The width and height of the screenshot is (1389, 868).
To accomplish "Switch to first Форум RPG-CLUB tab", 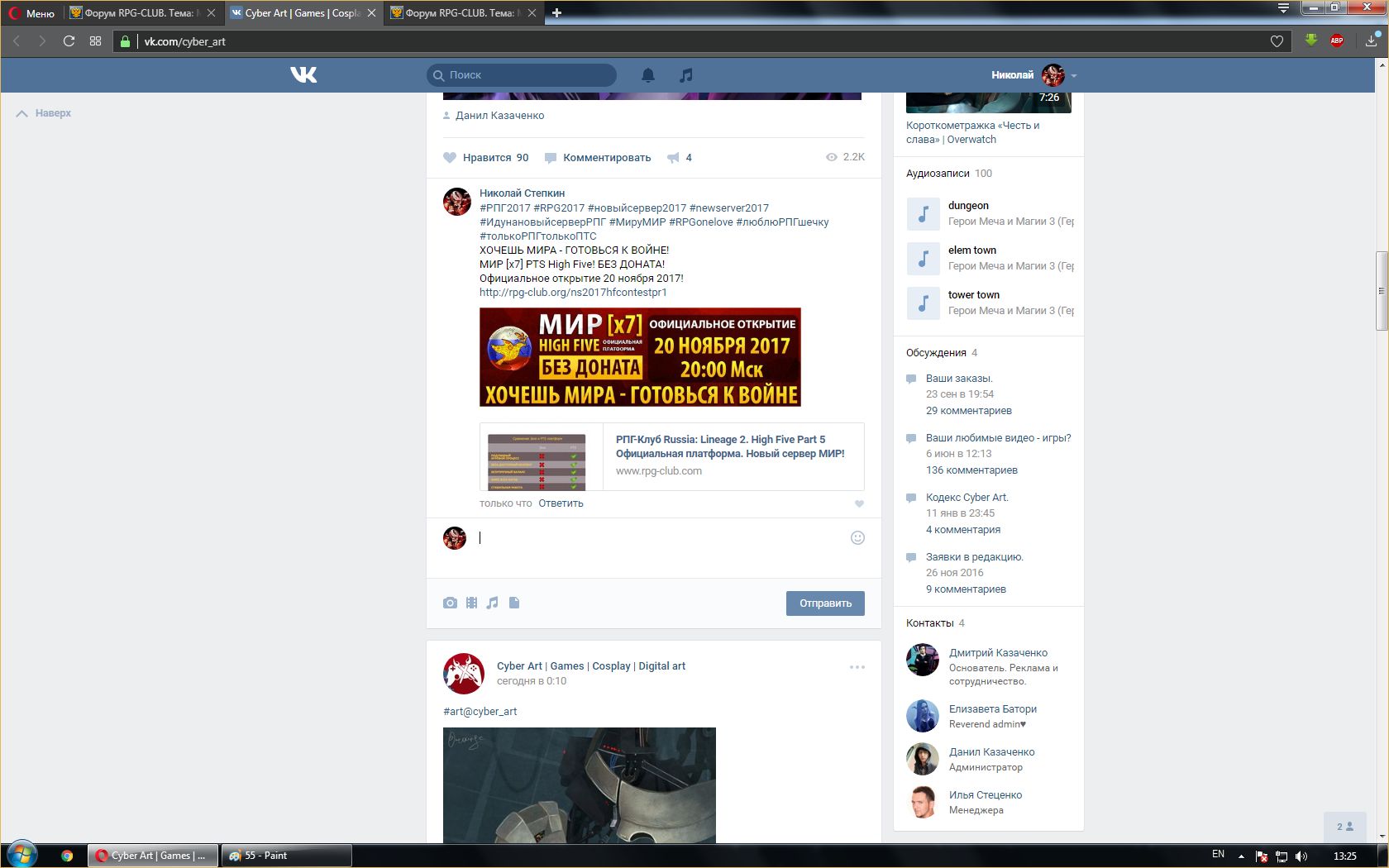I will click(x=139, y=13).
